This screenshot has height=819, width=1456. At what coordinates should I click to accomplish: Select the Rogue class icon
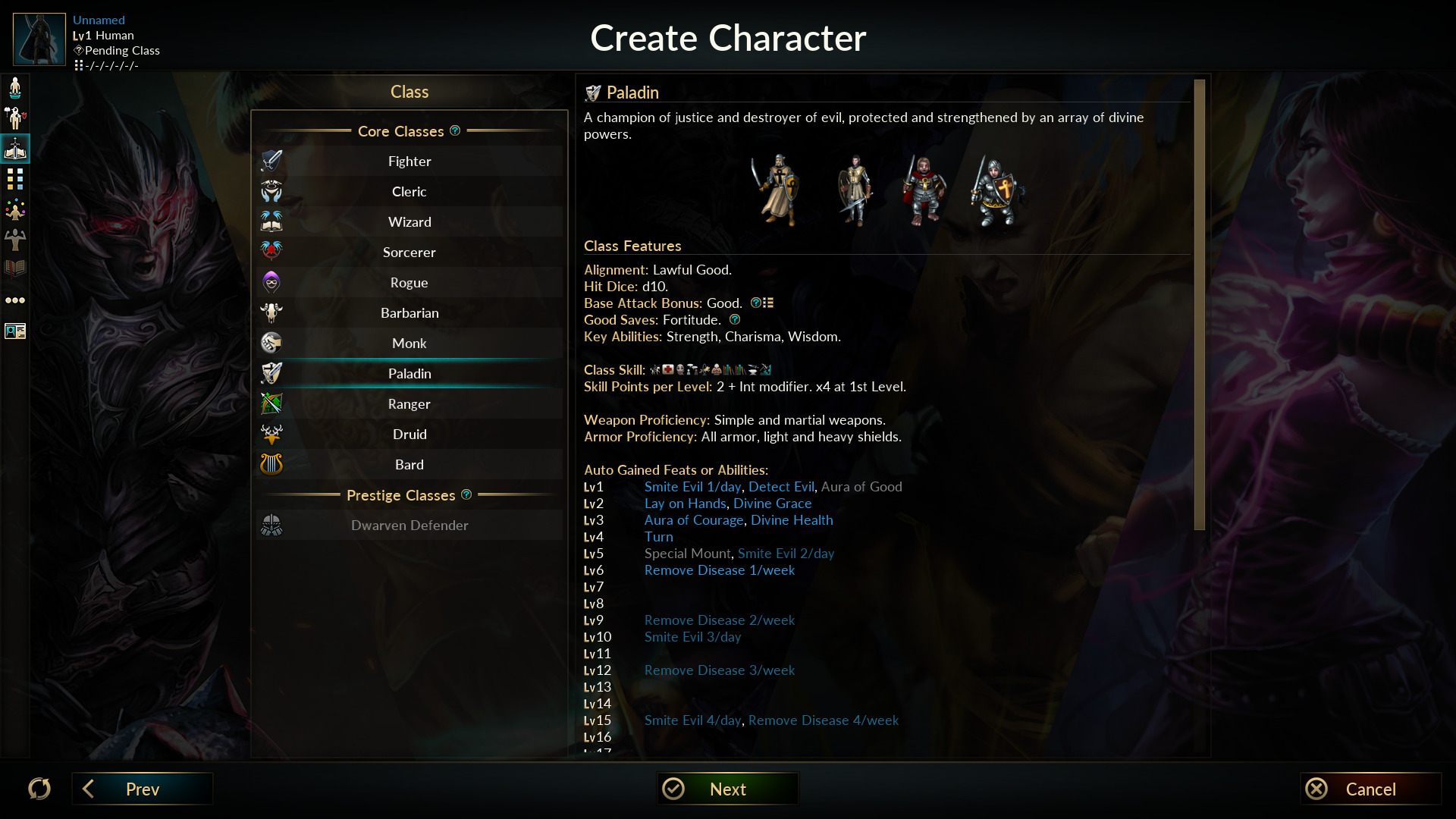pyautogui.click(x=271, y=282)
